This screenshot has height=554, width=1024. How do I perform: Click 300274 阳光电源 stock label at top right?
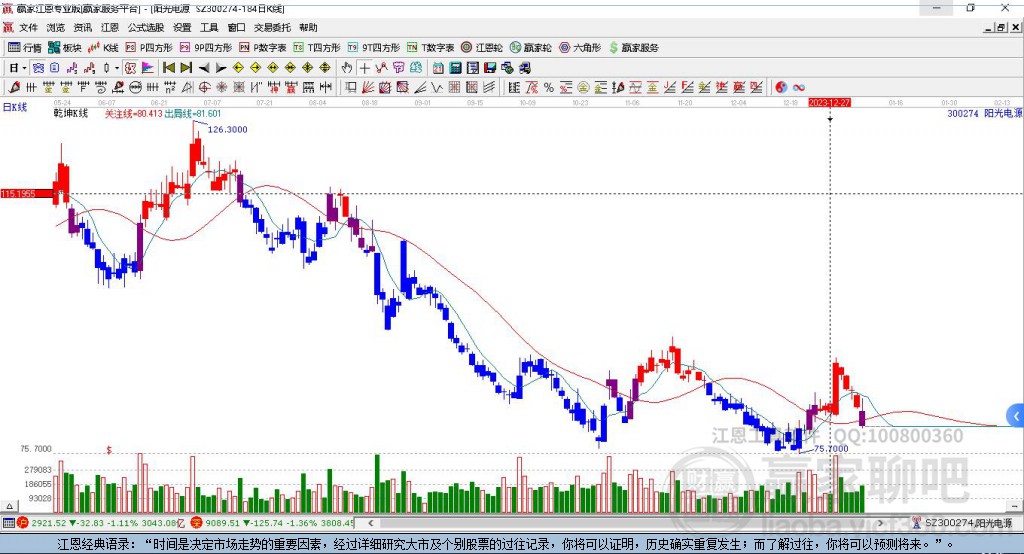[x=984, y=114]
